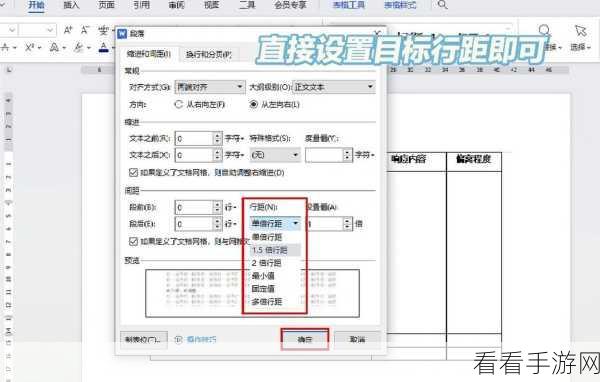Open the 会员专享 ribbon tab
The image size is (600, 382).
291,5
